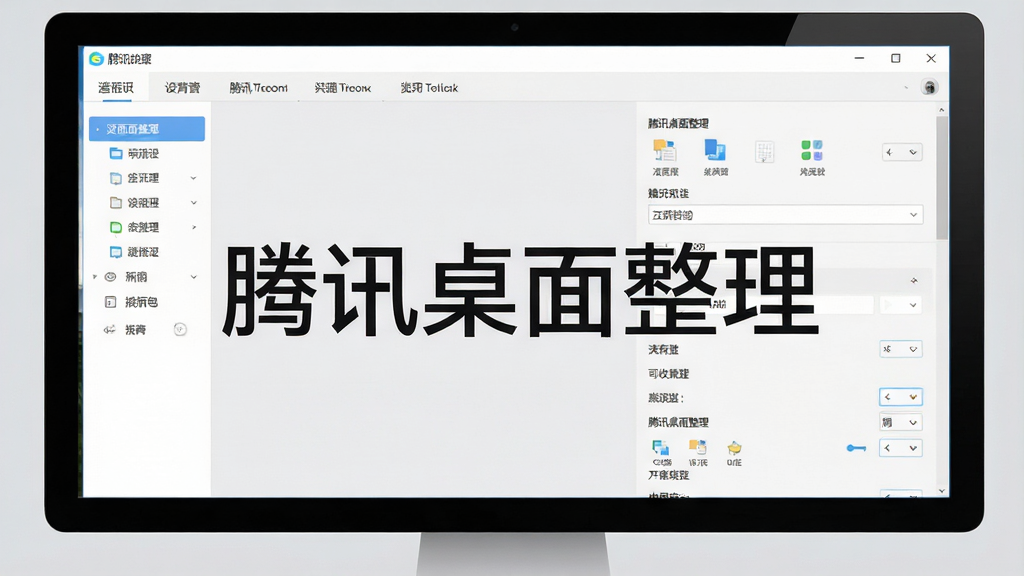Select the orange folder with blue document icon

(697, 447)
